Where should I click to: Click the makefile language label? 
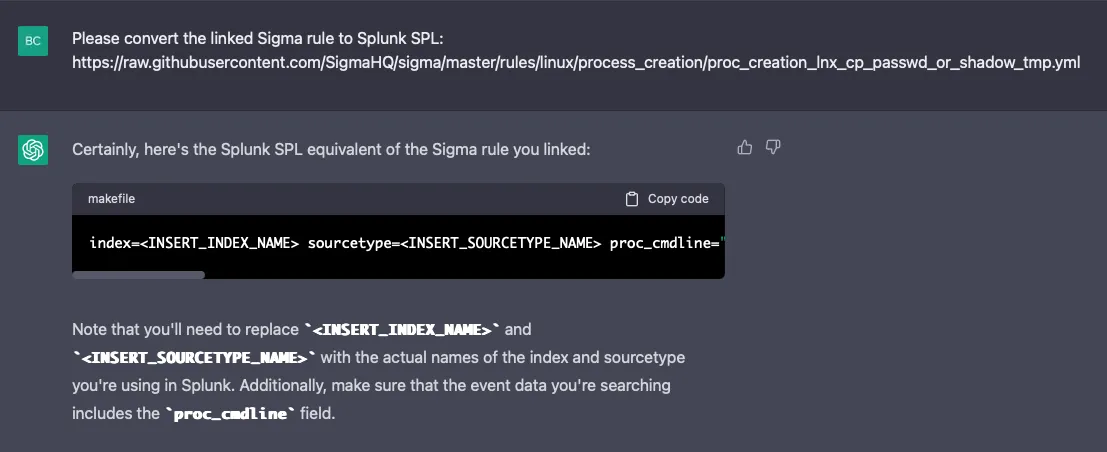(112, 199)
